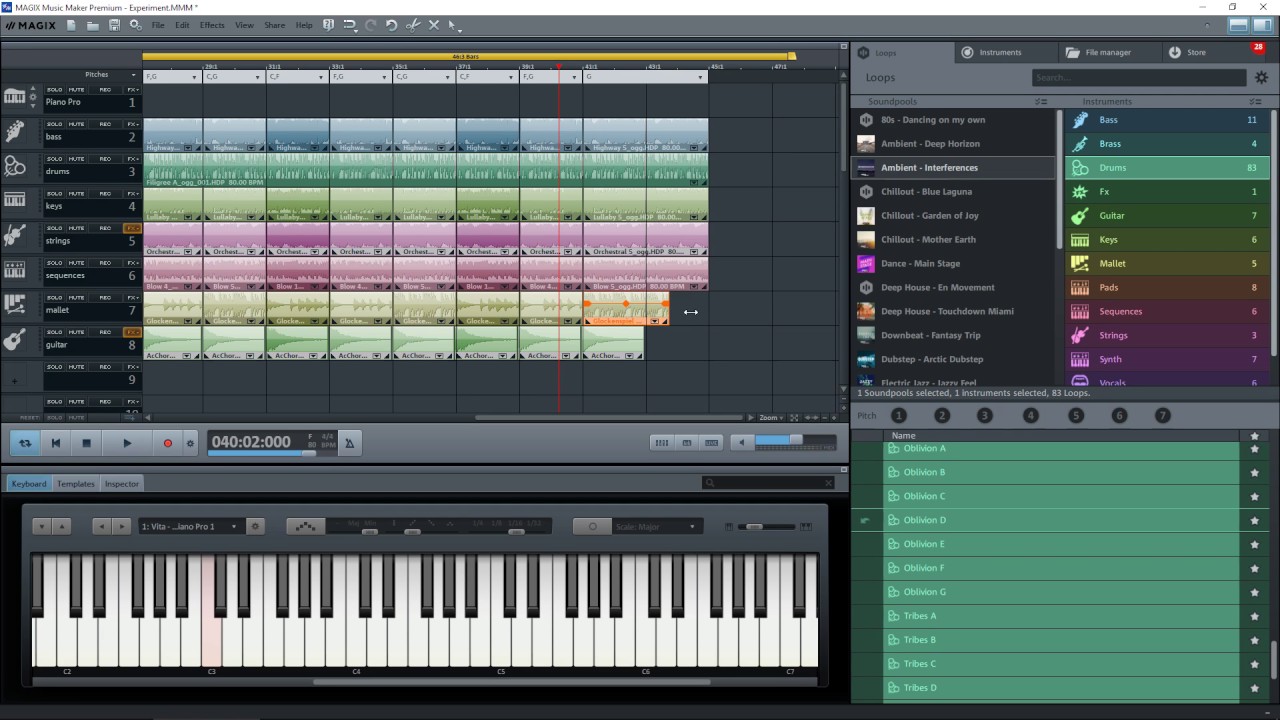Open the mouse mode pointer tool
This screenshot has width=1280, height=720.
453,25
